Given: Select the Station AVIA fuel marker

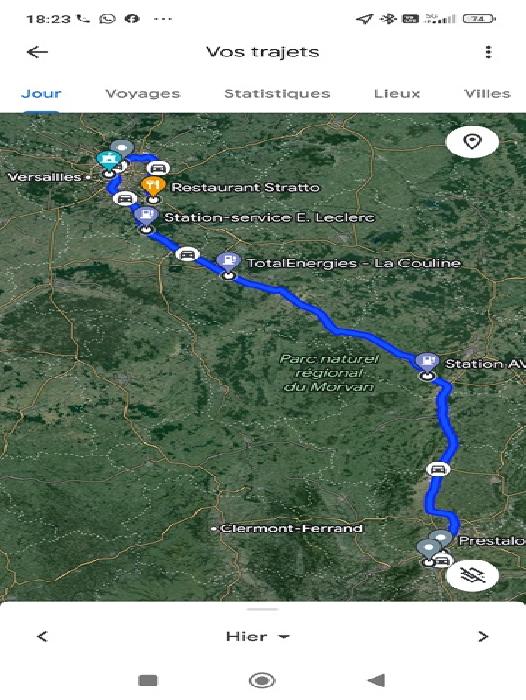Looking at the screenshot, I should click(x=428, y=362).
